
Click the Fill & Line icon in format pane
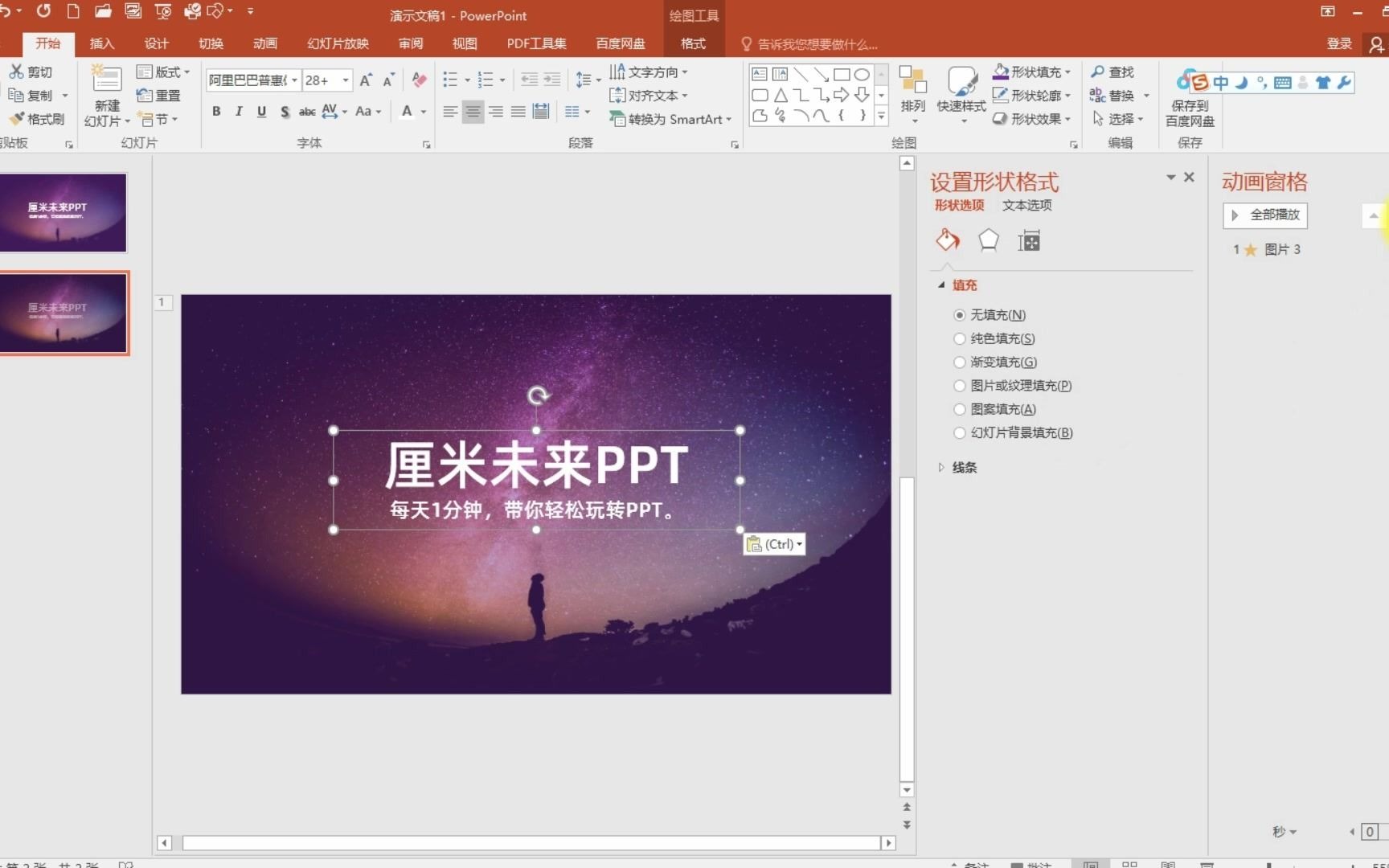tap(947, 240)
